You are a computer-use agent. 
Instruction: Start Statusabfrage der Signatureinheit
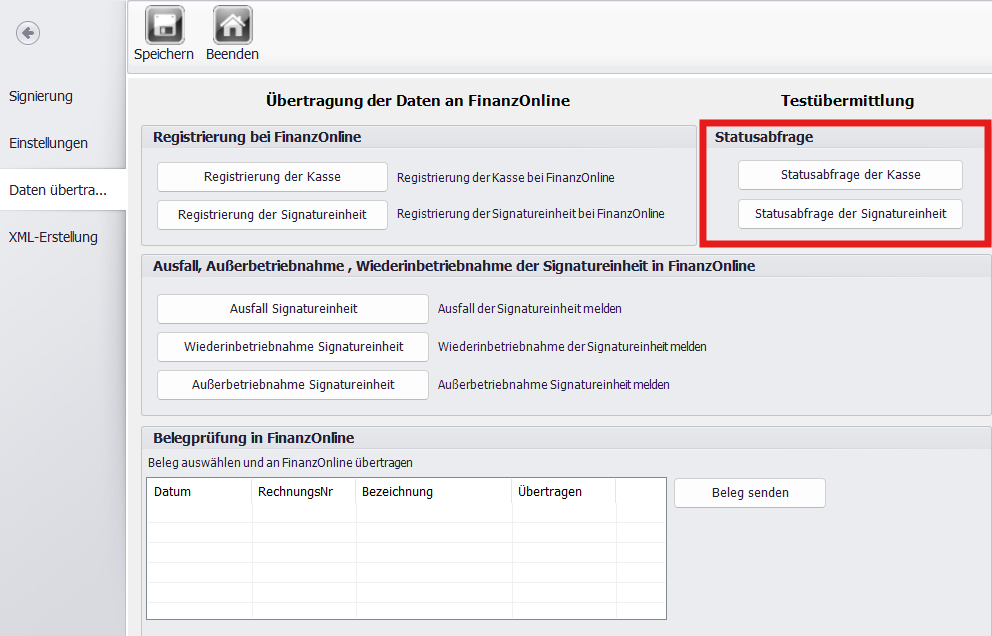pyautogui.click(x=850, y=214)
